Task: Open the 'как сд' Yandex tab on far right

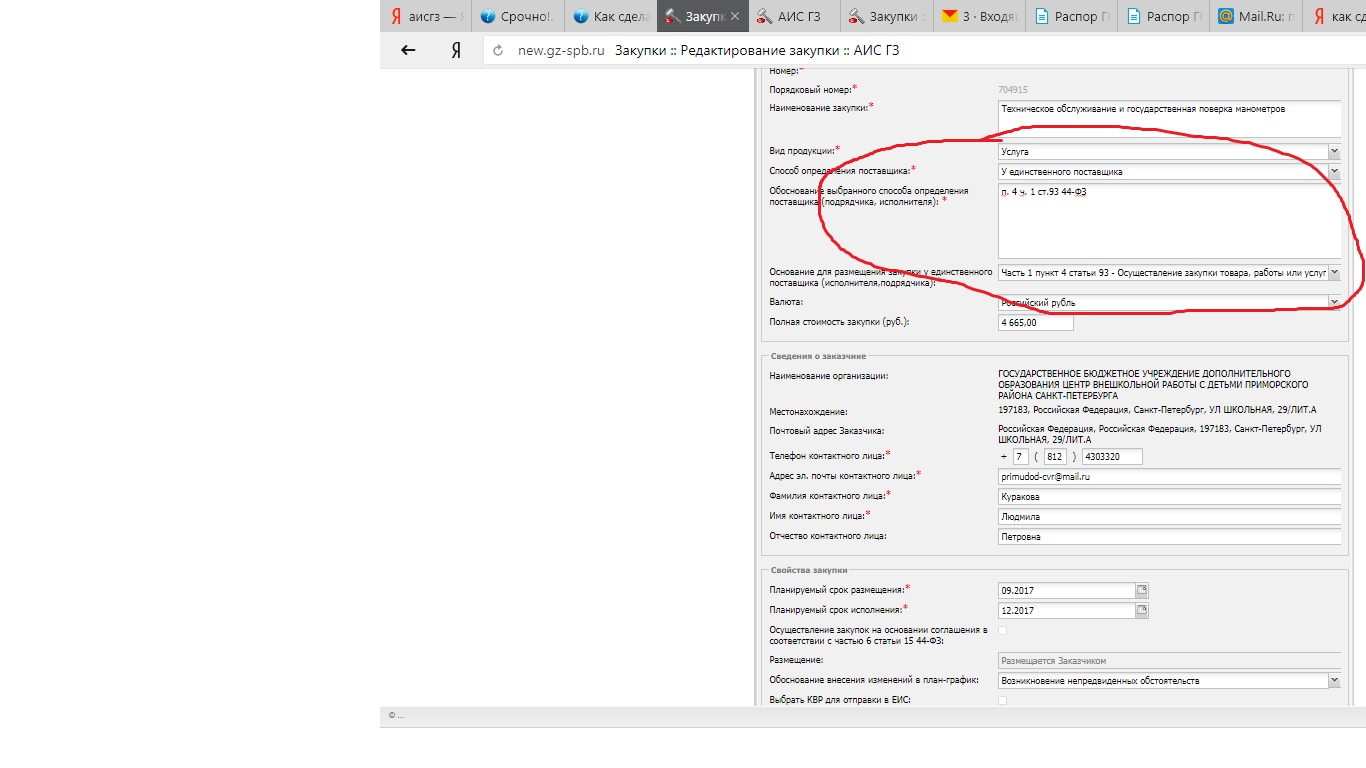Action: tap(1334, 16)
